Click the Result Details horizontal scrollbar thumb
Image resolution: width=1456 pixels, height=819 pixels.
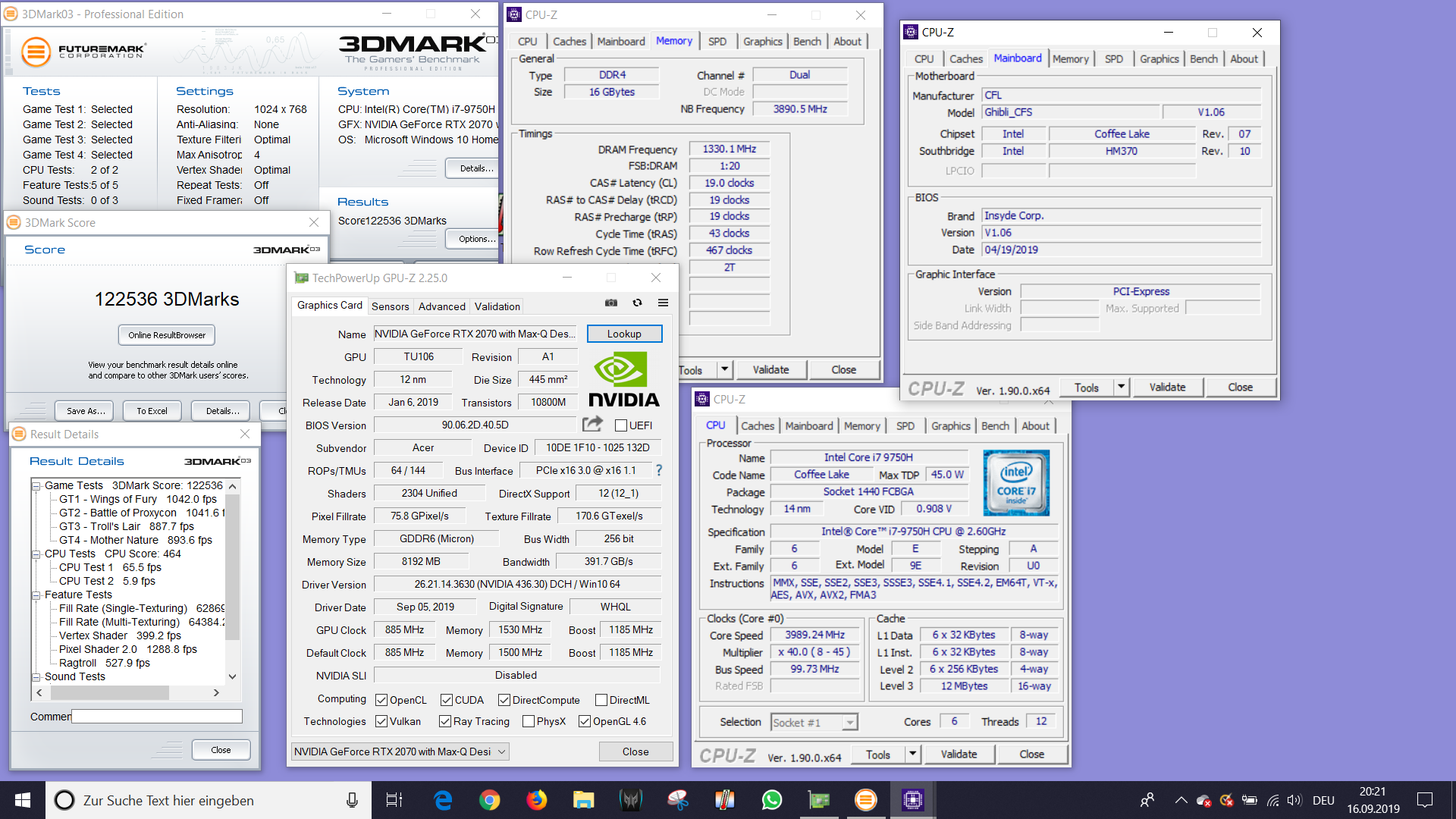(108, 692)
